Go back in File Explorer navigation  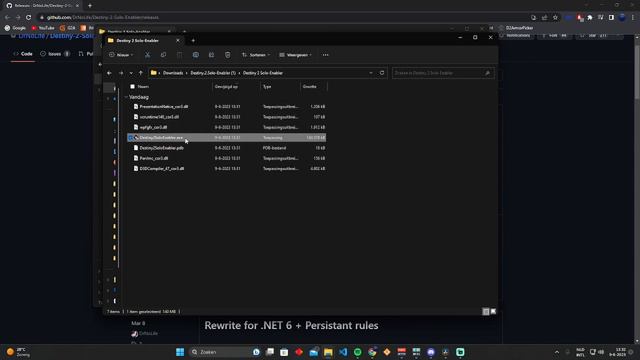pyautogui.click(x=109, y=73)
